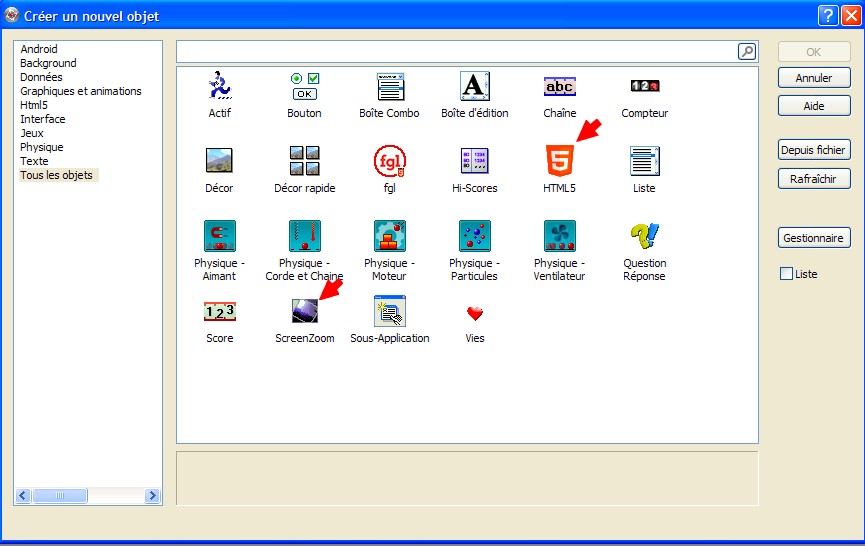
Task: Choose the Sous-Application object
Action: pos(389,311)
